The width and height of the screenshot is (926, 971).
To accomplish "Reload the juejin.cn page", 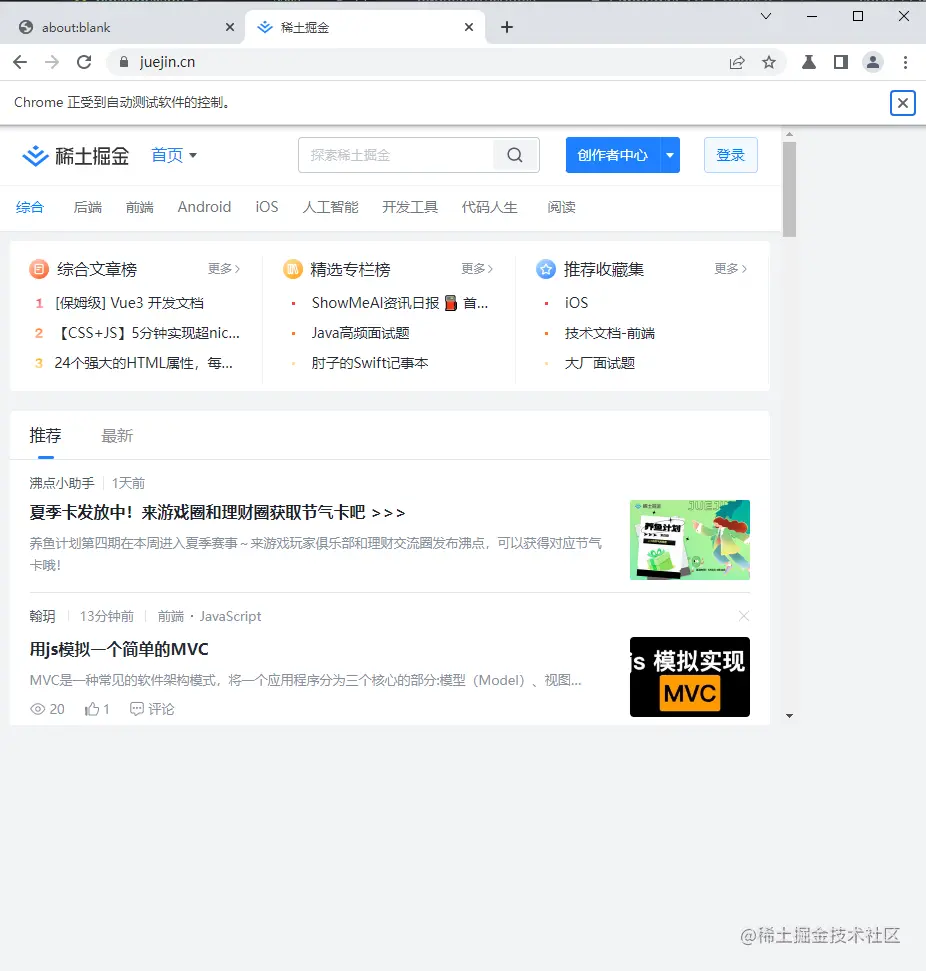I will pos(84,62).
